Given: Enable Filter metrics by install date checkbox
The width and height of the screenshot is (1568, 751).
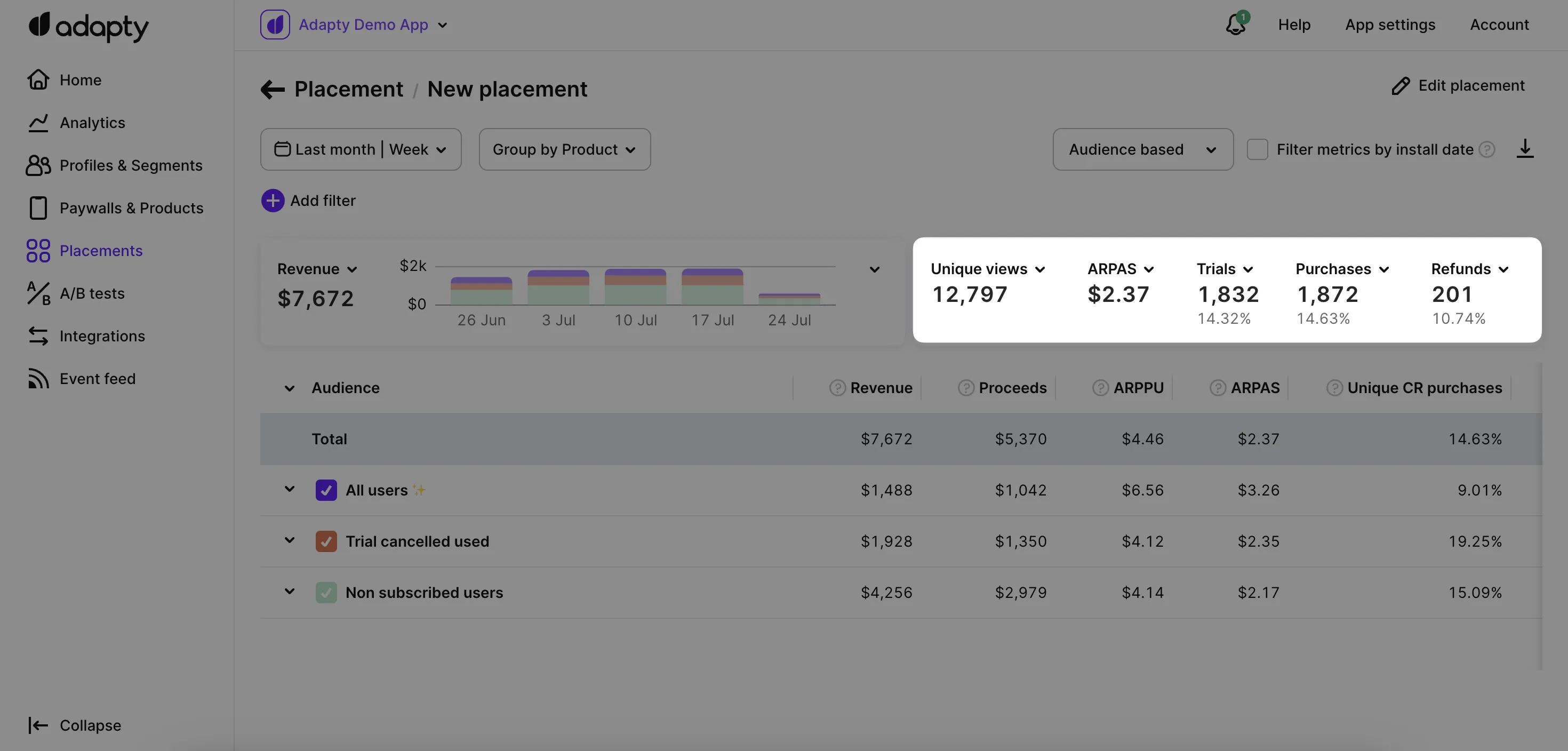Looking at the screenshot, I should pos(1257,149).
